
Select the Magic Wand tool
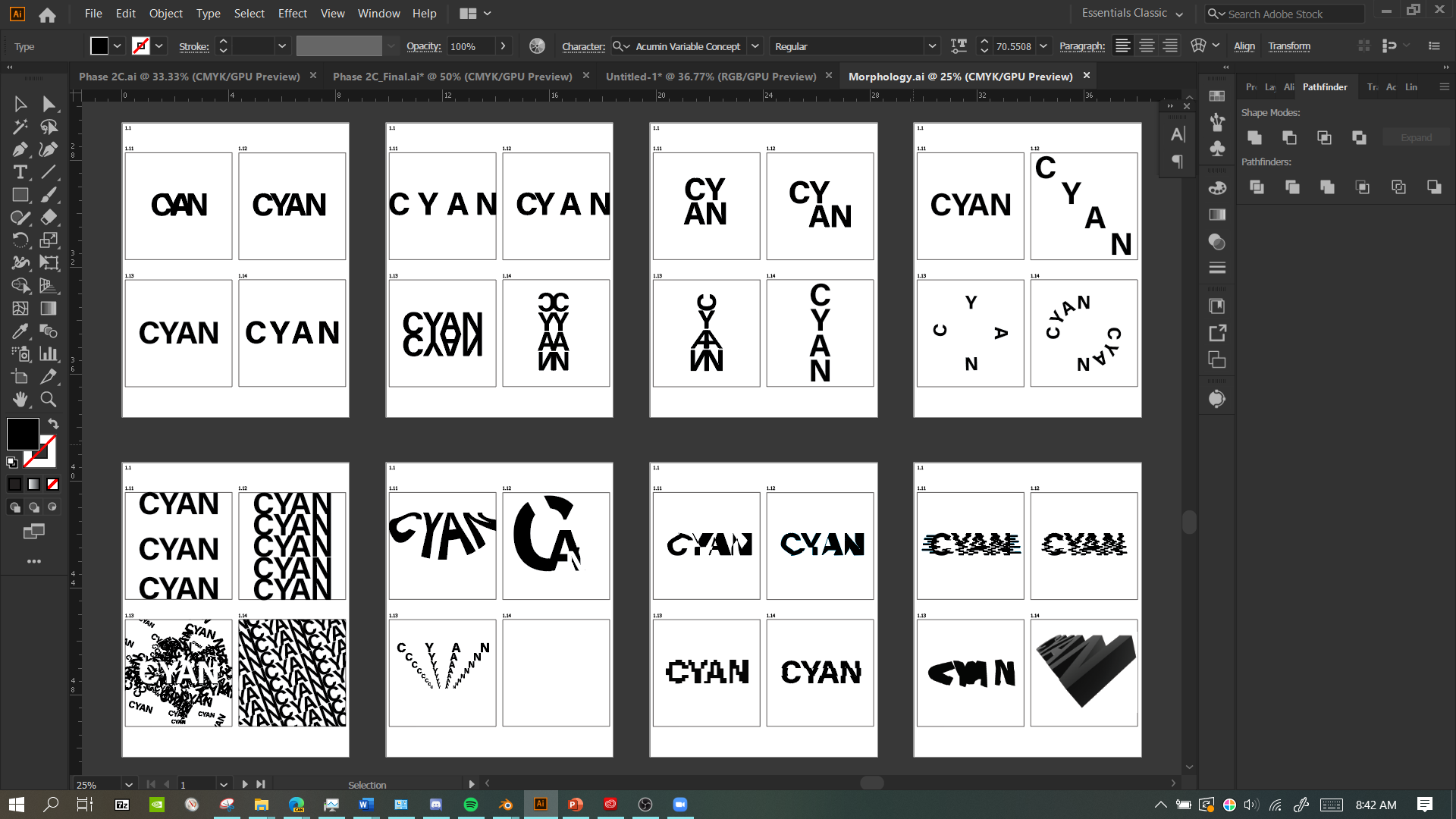pos(20,127)
